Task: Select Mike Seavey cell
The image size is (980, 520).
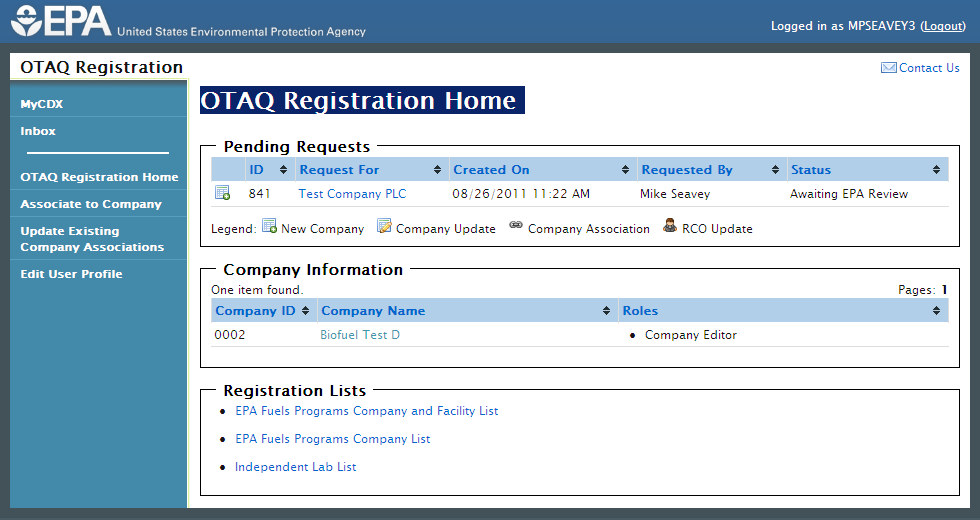Action: click(675, 194)
